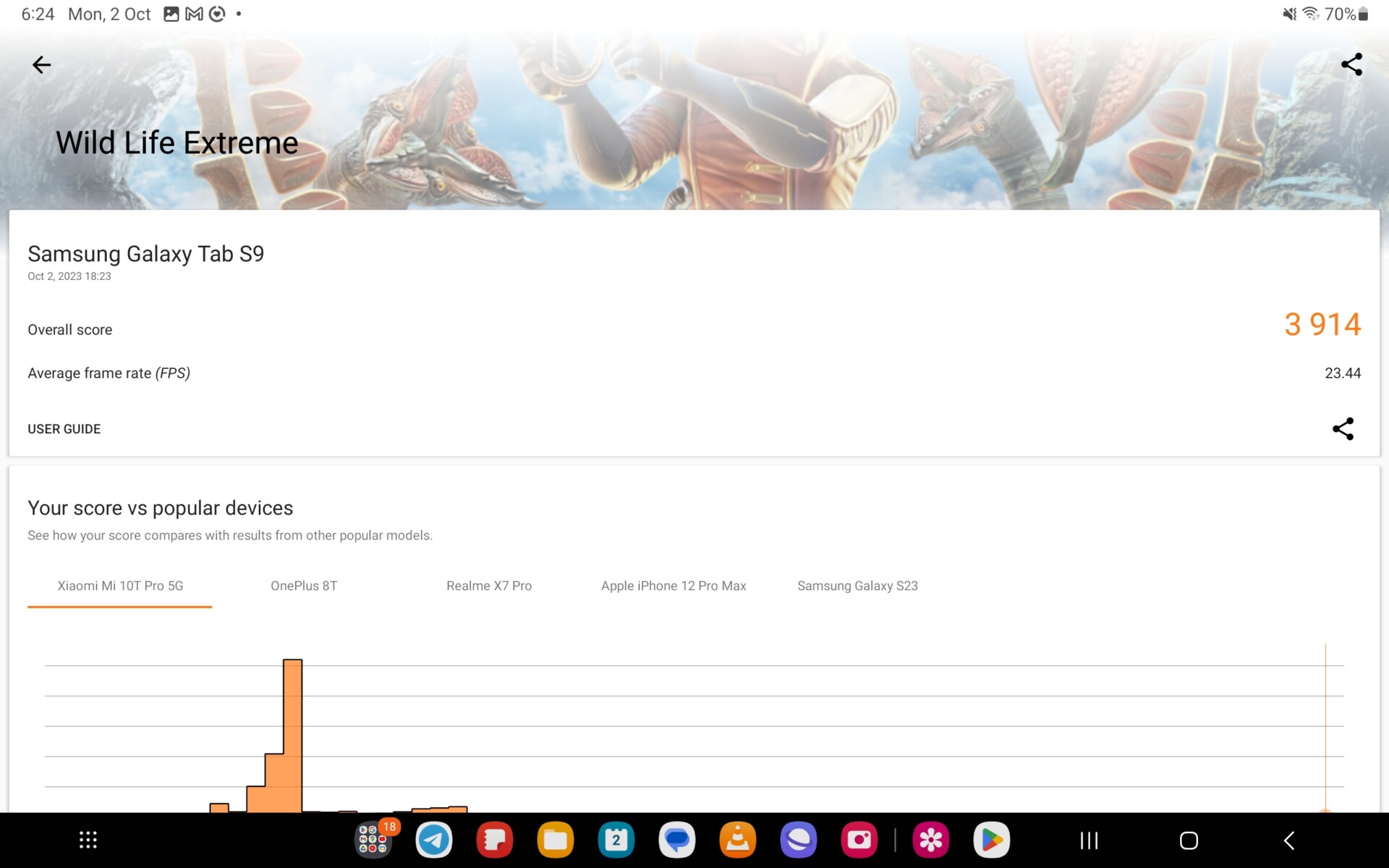Tap the recent apps navigation button
The height and width of the screenshot is (868, 1389).
coord(1089,841)
